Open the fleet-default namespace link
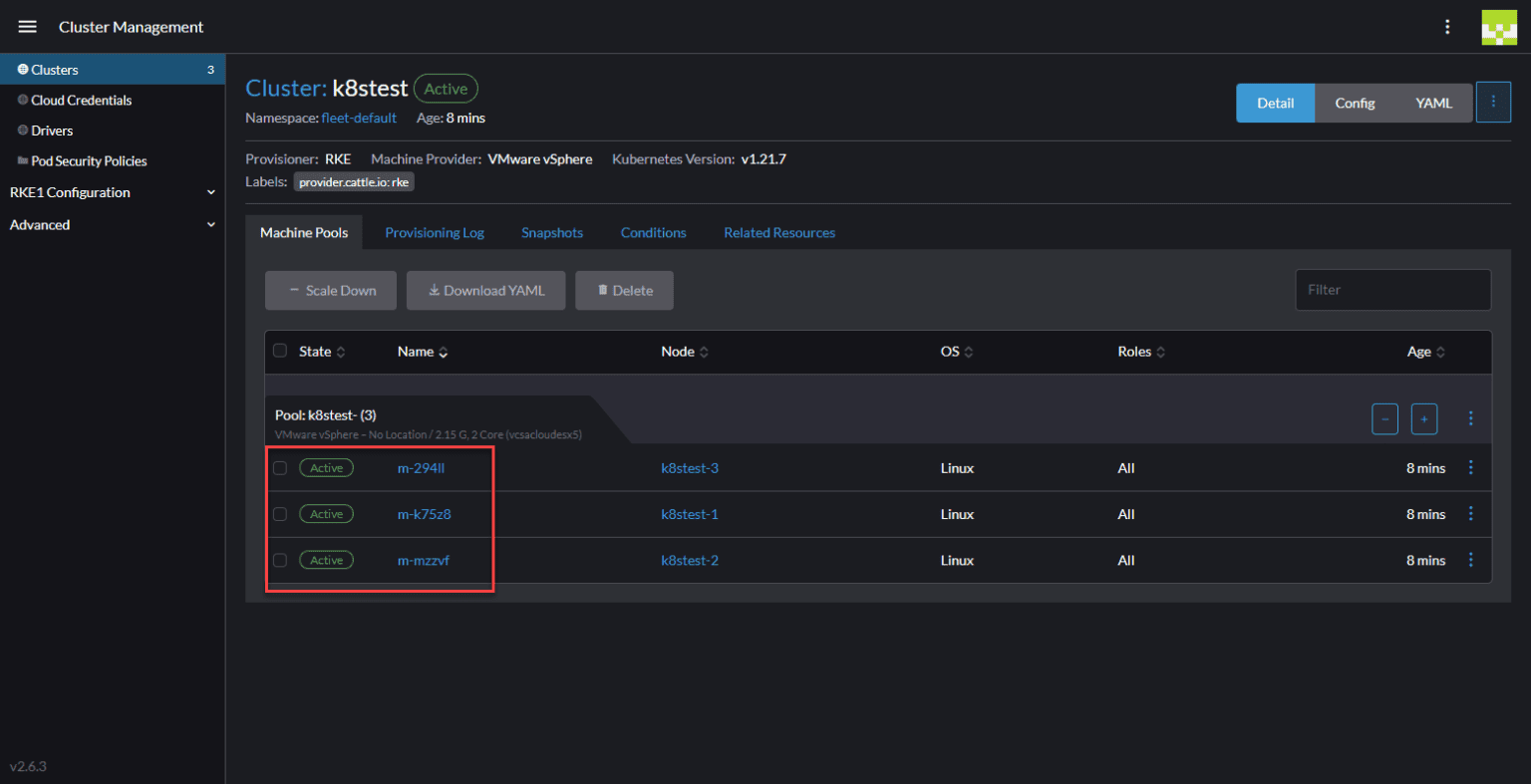The height and width of the screenshot is (784, 1531). [359, 118]
